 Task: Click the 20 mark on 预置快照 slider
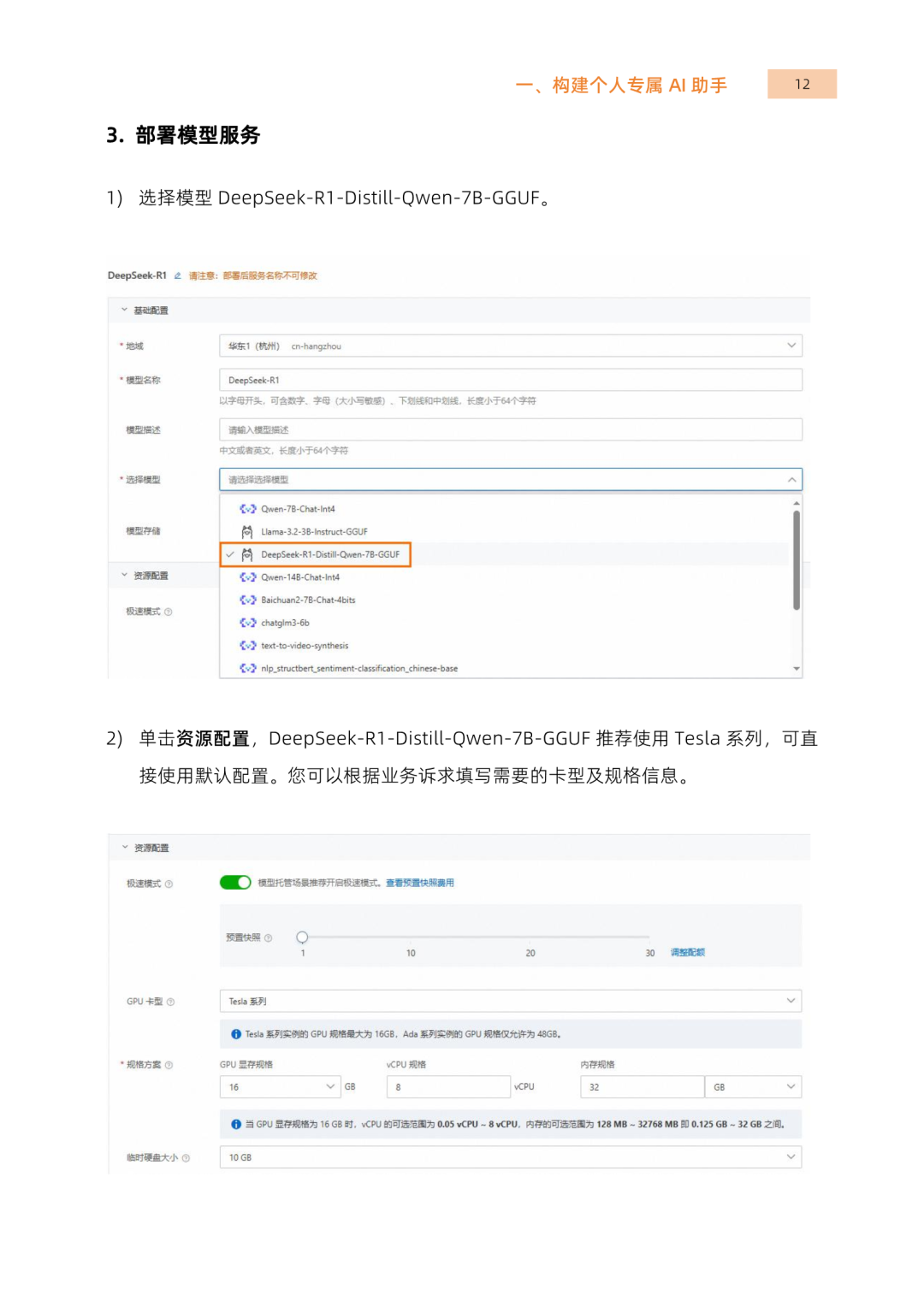tap(530, 953)
